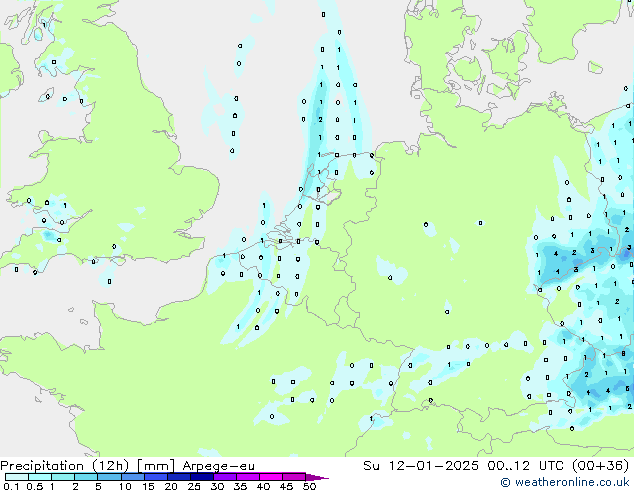Viewport: 634px width, 490px height.
Task: Click the '25' legend value
Action: click(194, 486)
